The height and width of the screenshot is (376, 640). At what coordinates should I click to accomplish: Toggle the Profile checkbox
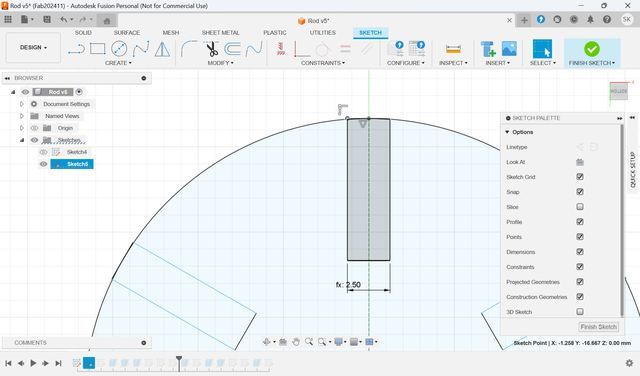(580, 222)
